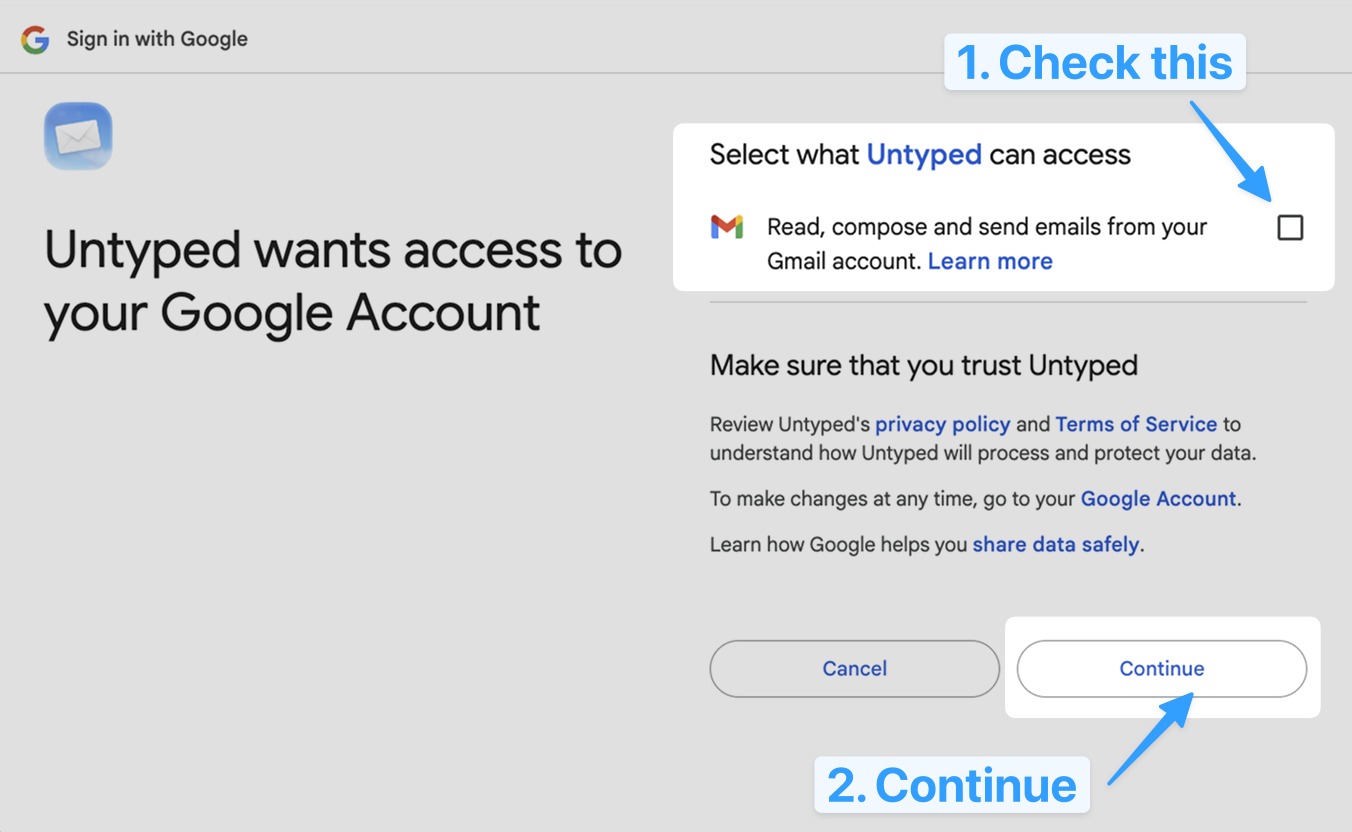This screenshot has height=832, width=1352.
Task: Open Untyped's privacy policy
Action: tap(942, 424)
